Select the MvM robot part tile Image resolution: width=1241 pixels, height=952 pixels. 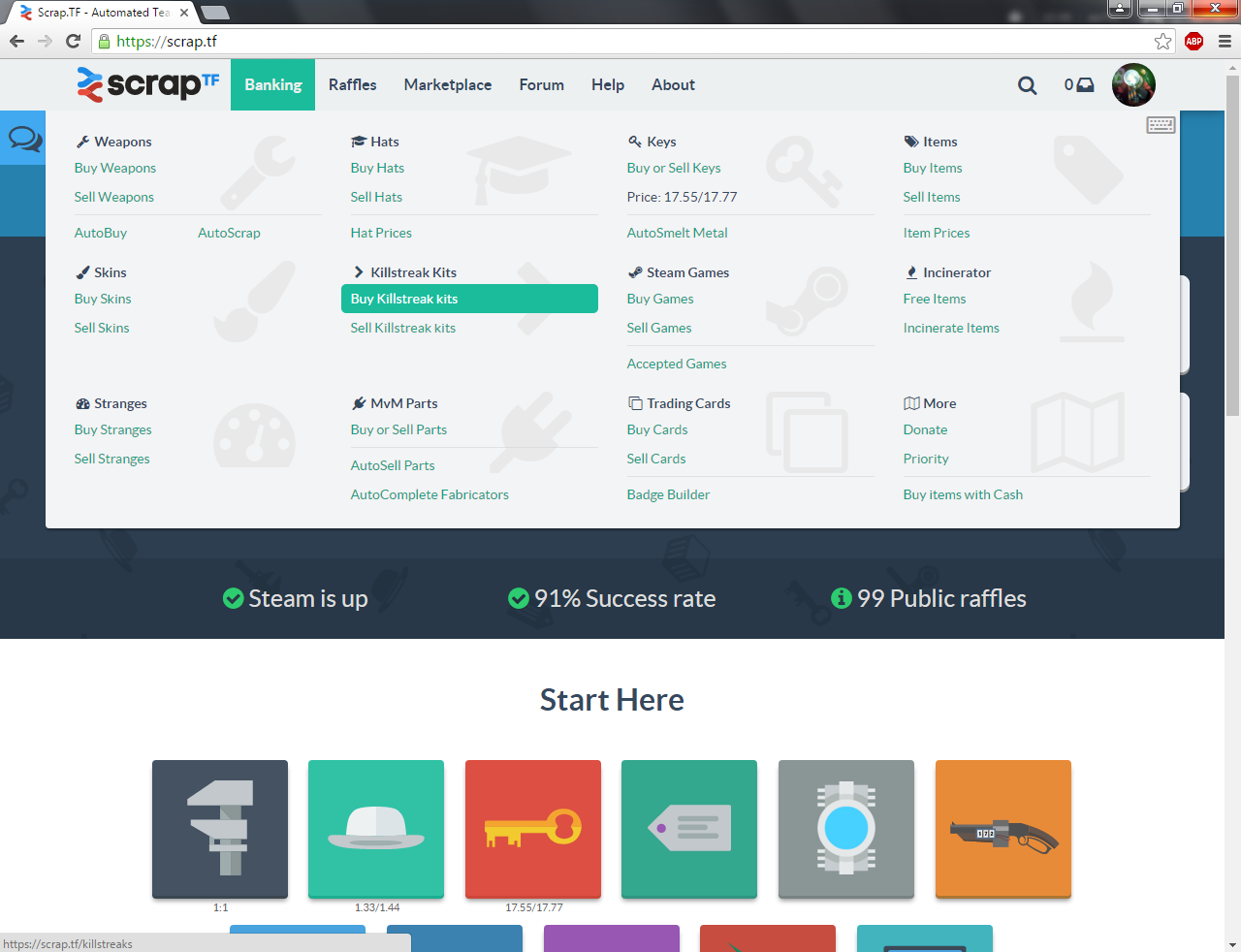(846, 829)
